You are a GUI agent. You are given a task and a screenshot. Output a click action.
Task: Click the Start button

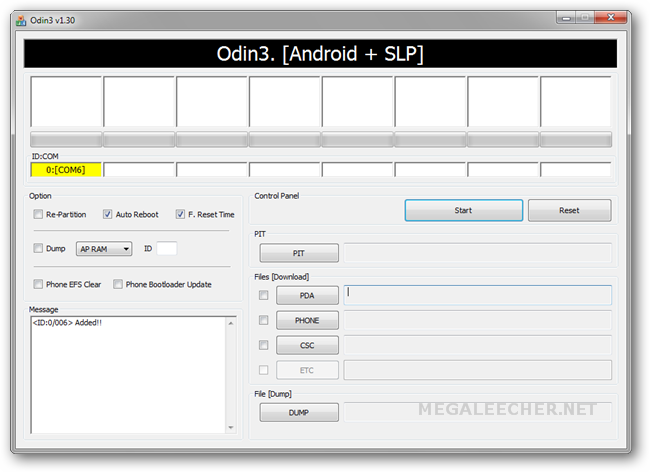click(x=463, y=210)
